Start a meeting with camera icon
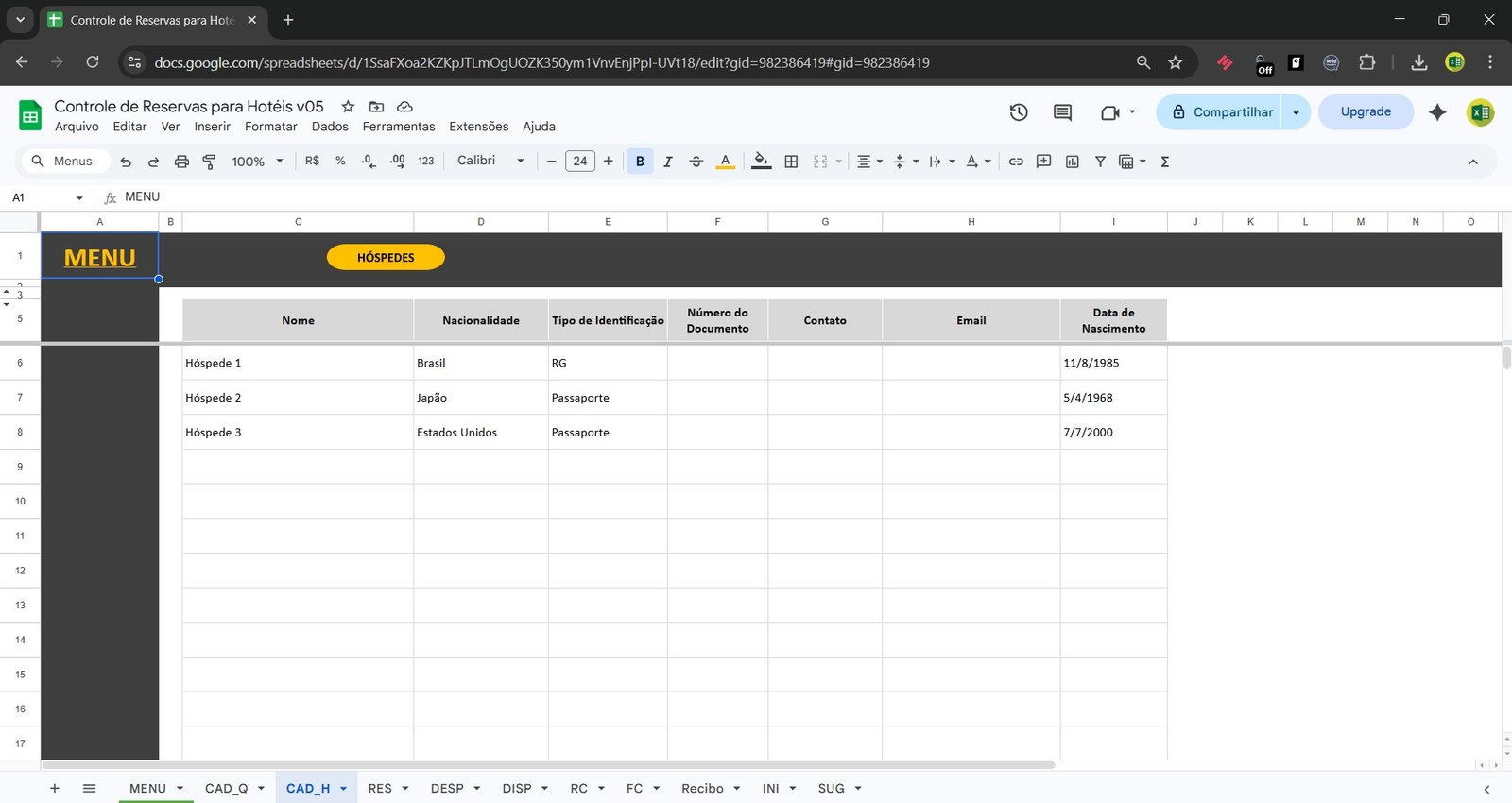This screenshot has height=803, width=1512. pyautogui.click(x=1110, y=112)
